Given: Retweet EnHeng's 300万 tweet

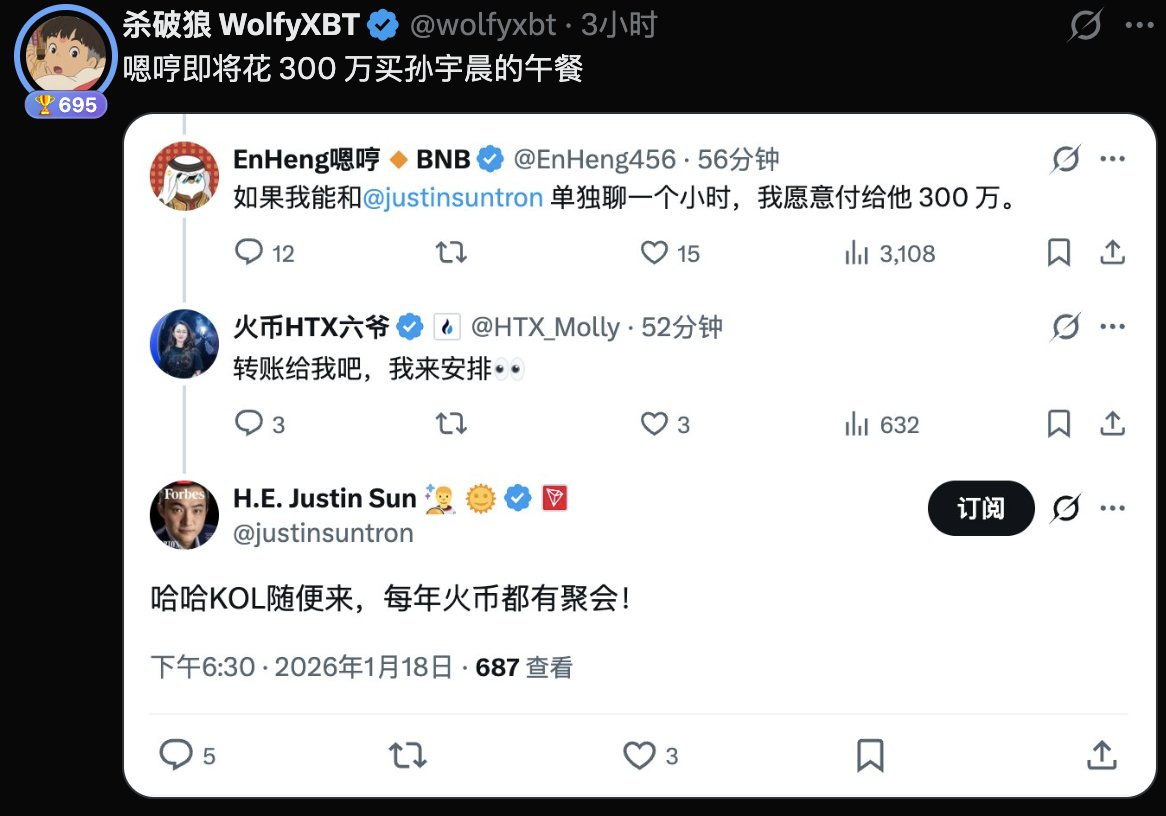Looking at the screenshot, I should click(451, 253).
